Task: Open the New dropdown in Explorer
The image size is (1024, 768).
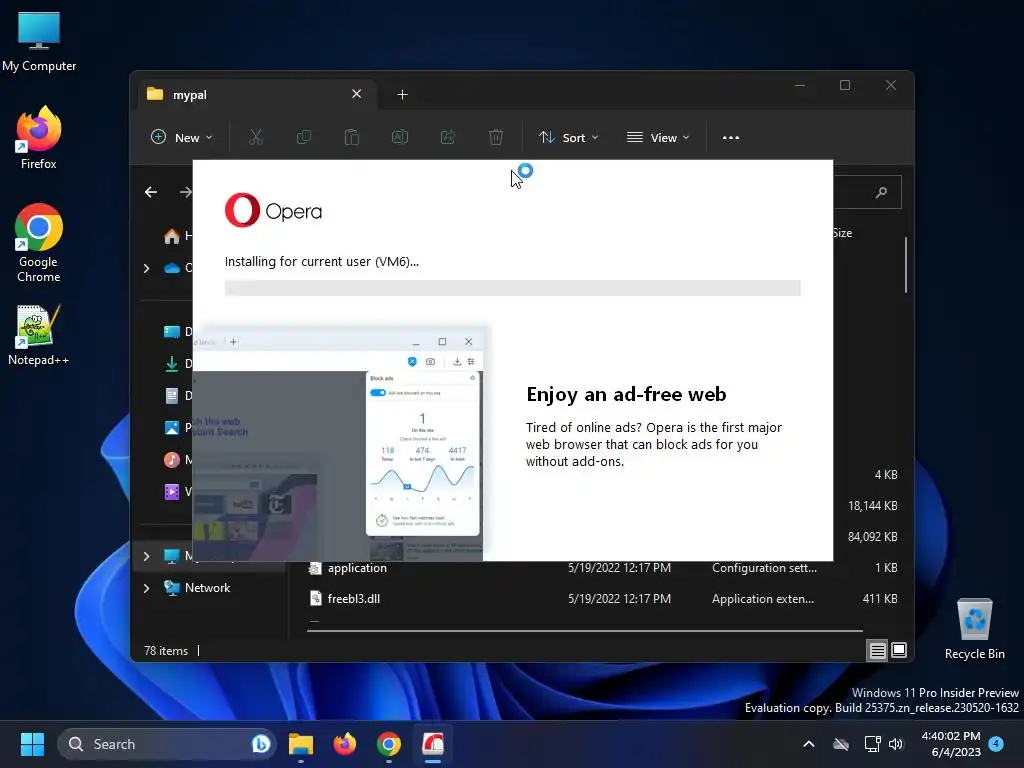Action: click(x=182, y=137)
